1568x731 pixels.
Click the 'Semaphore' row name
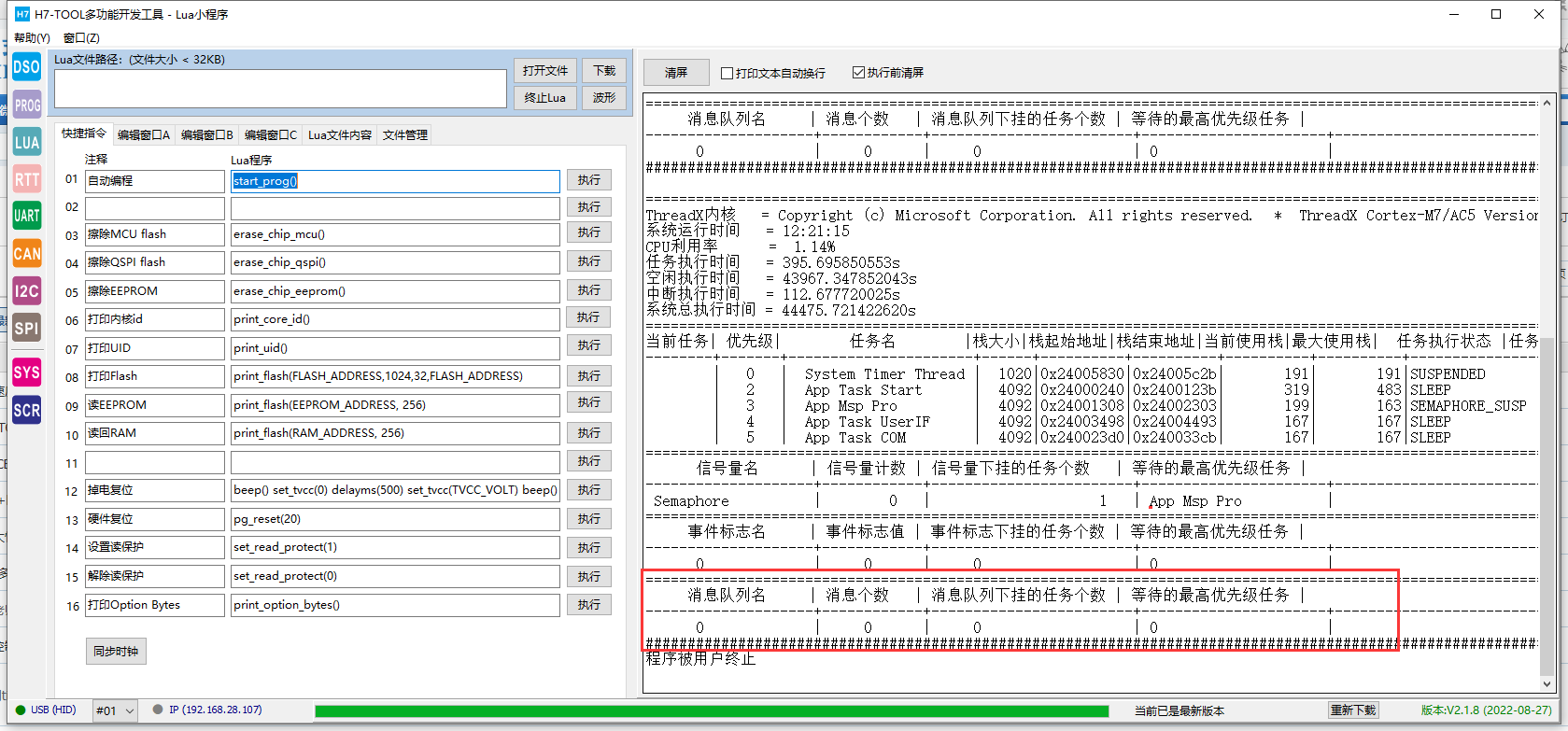(690, 501)
